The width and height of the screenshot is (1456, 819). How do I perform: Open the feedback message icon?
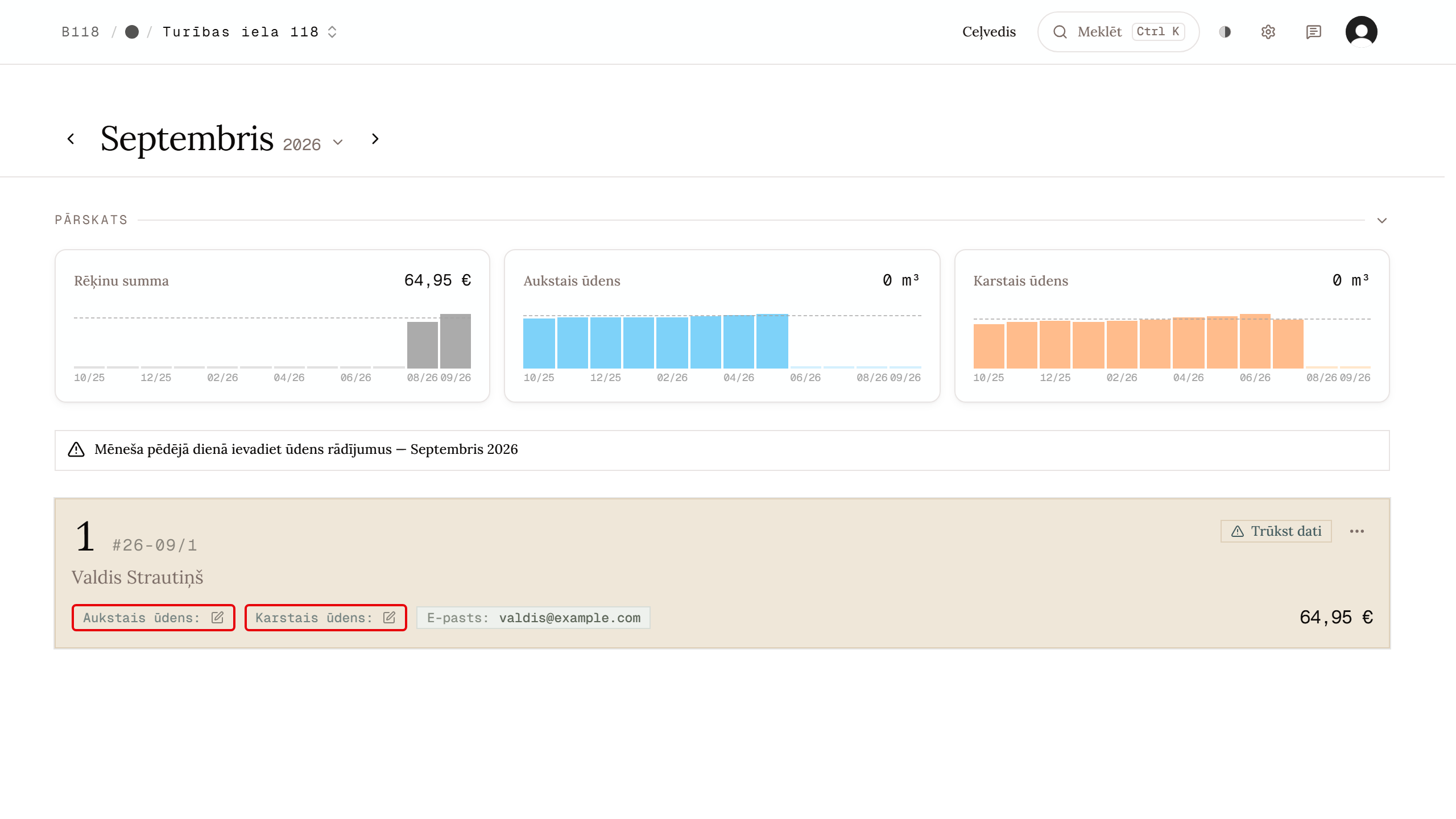[1313, 32]
